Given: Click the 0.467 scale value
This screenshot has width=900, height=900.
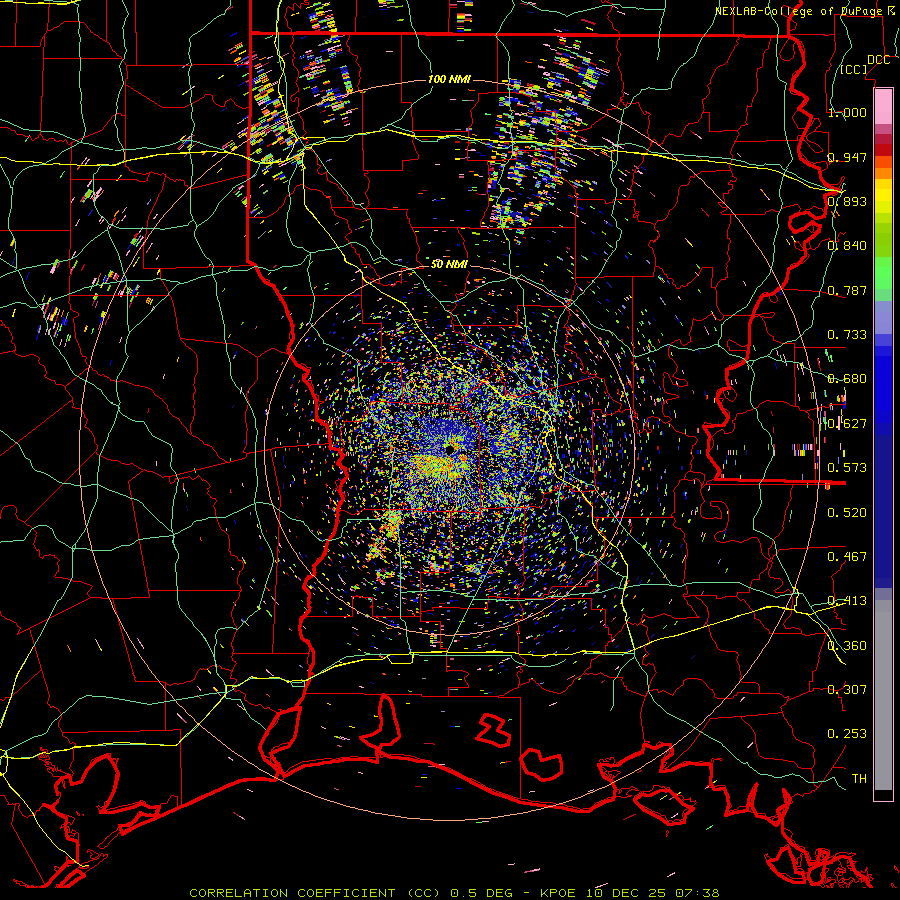Looking at the screenshot, I should [847, 556].
